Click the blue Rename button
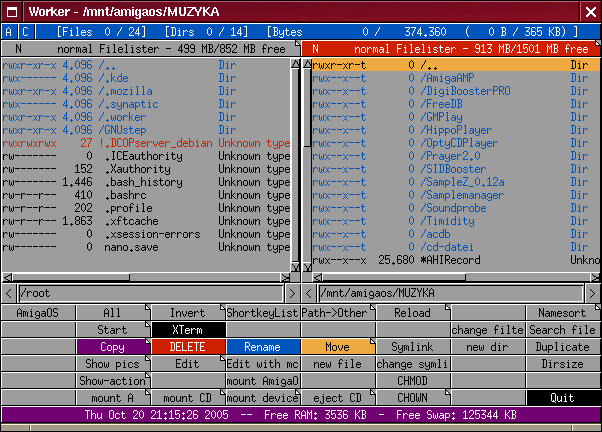602x432 pixels. [x=262, y=347]
